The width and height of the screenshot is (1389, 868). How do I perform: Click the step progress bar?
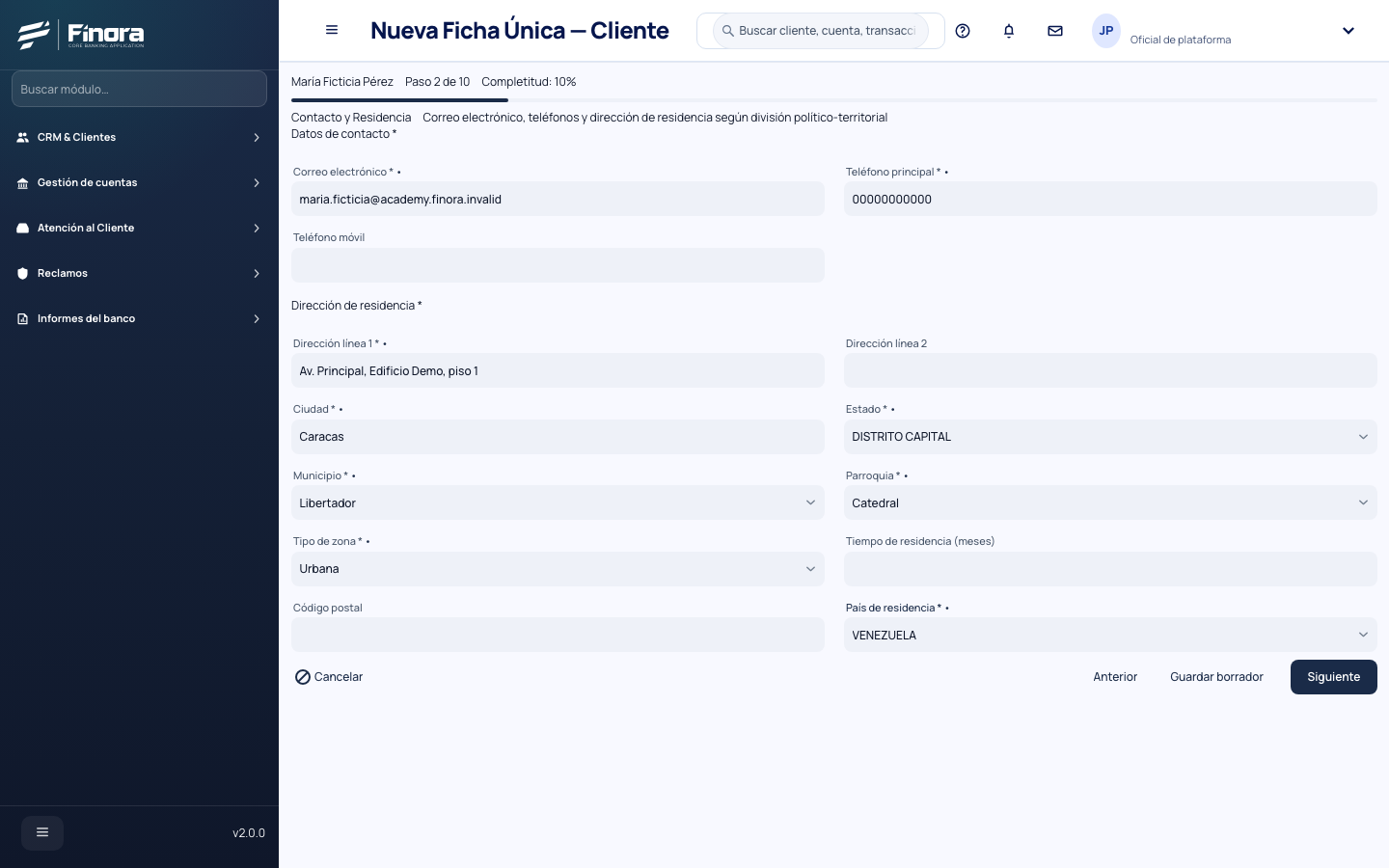point(834,100)
